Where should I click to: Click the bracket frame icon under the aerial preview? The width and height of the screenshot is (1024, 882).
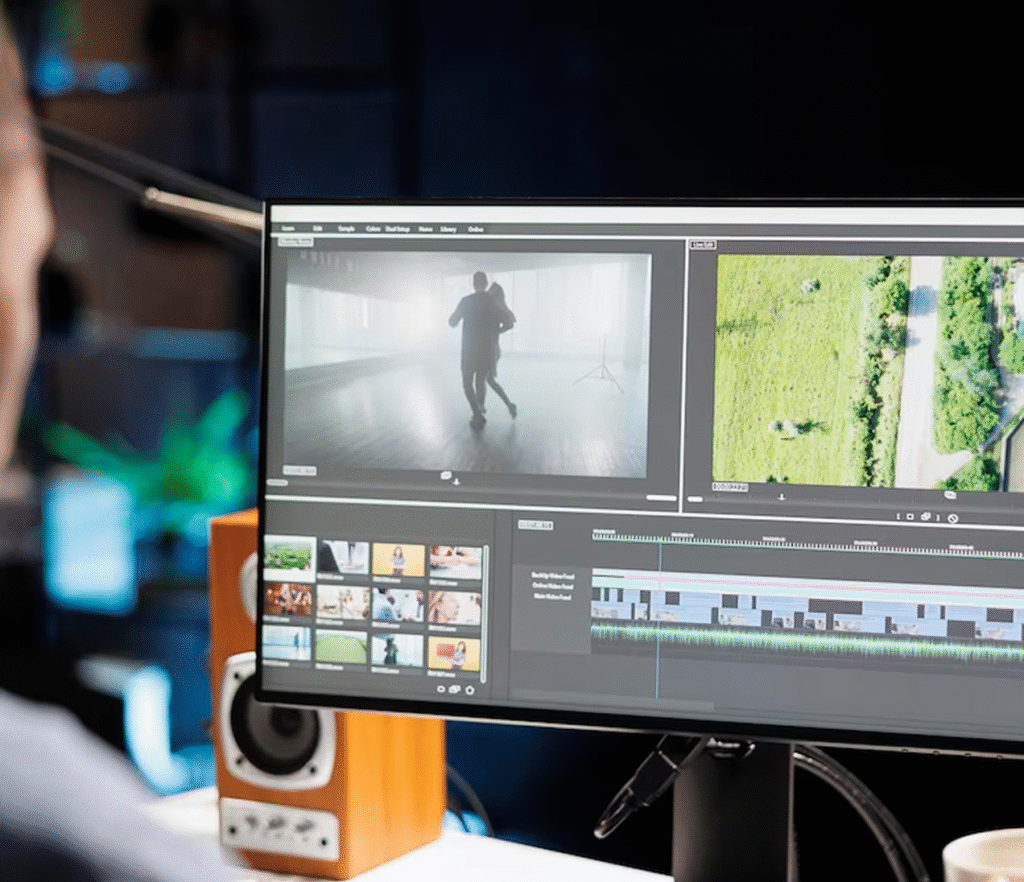click(x=909, y=517)
